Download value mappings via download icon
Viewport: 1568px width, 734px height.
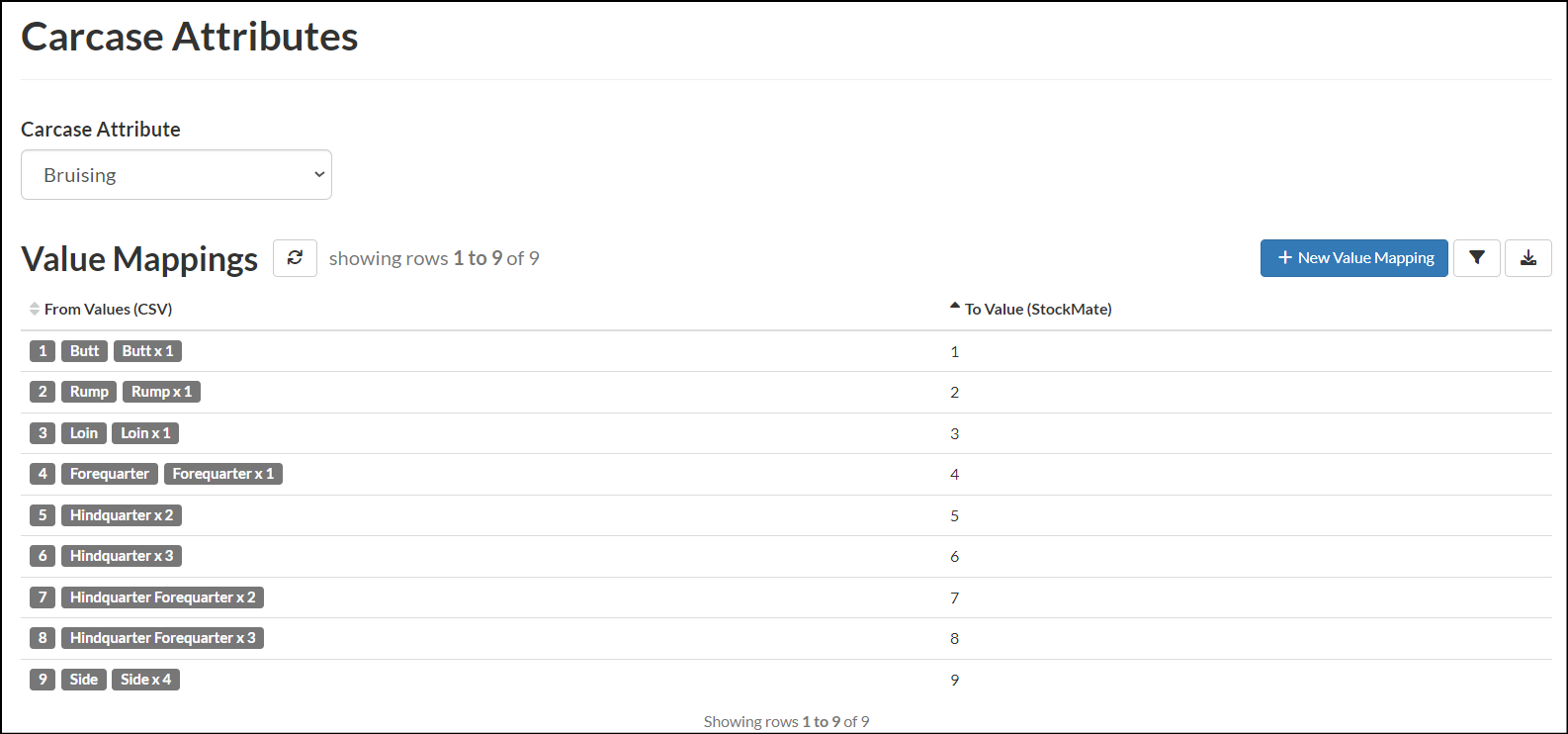[x=1528, y=258]
